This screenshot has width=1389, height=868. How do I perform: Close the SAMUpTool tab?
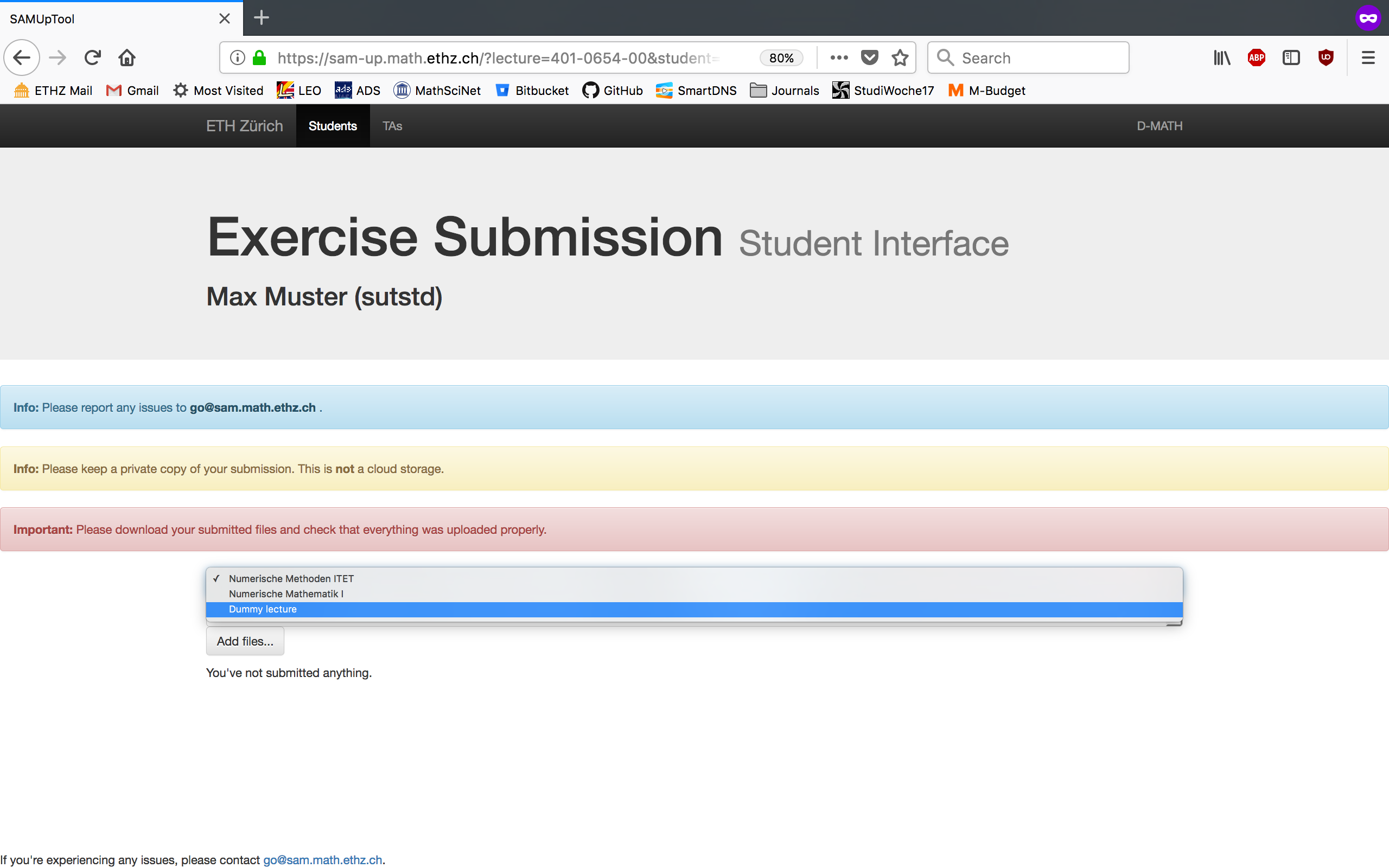tap(225, 18)
